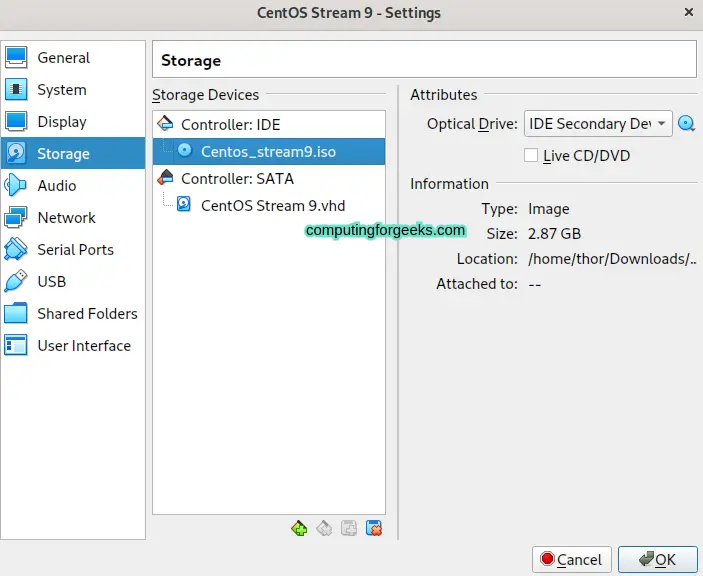Confirm settings with OK button
703x576 pixels.
tap(657, 559)
